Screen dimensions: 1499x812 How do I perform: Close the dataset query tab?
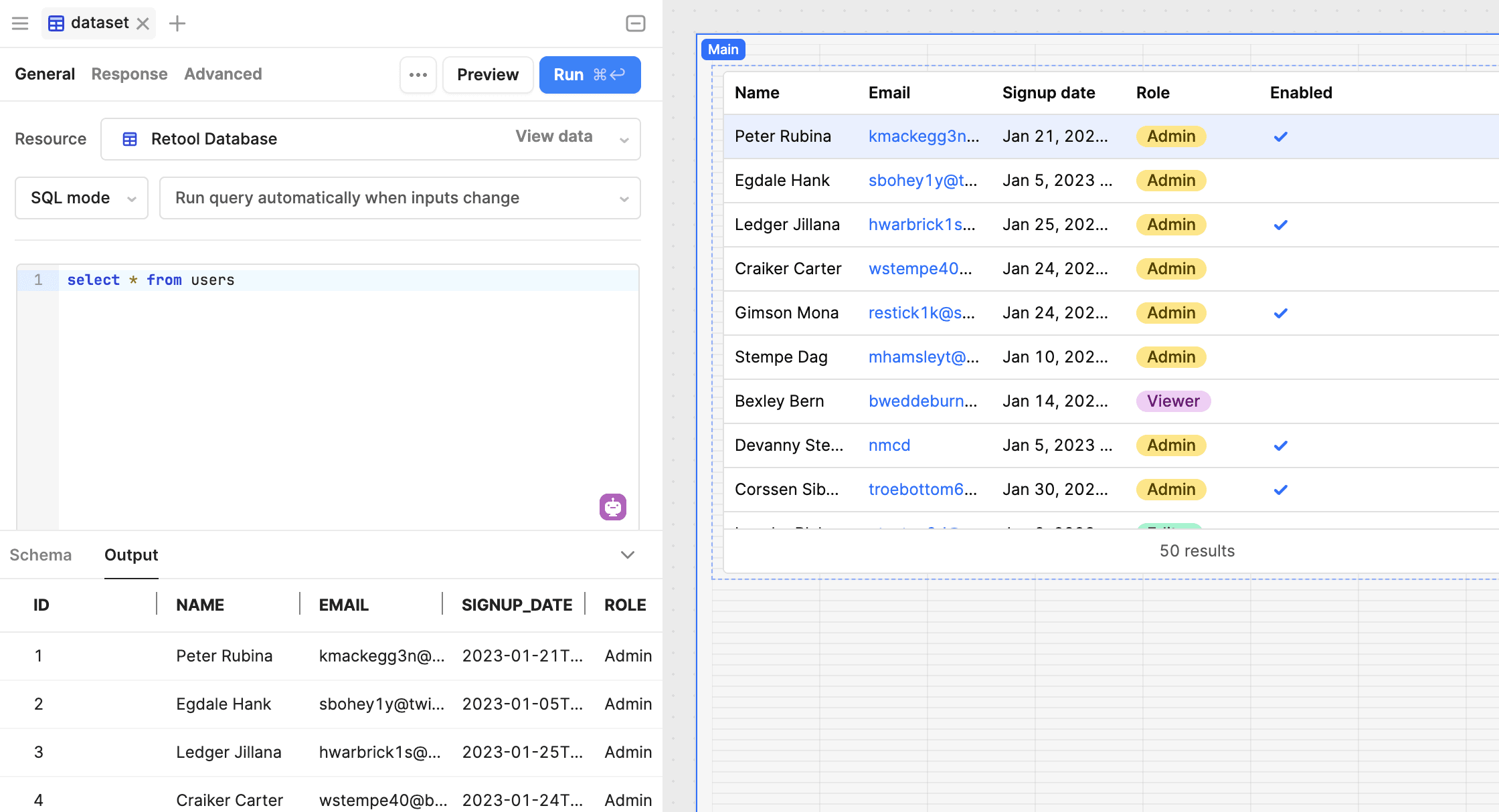143,23
